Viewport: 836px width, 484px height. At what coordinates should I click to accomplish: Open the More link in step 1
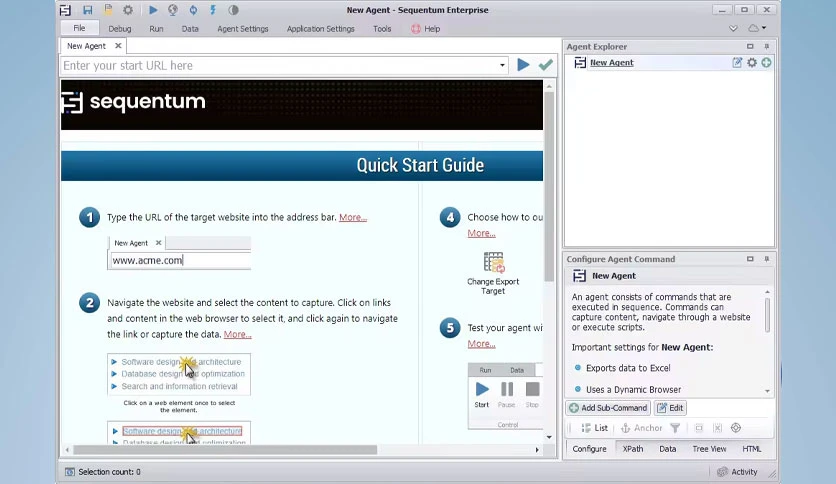pos(353,217)
